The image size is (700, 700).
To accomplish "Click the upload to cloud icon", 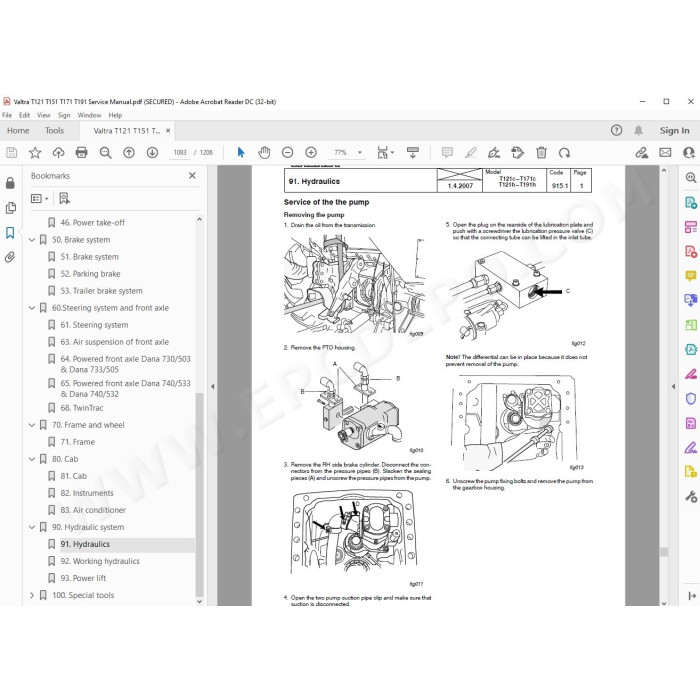I will (x=58, y=153).
